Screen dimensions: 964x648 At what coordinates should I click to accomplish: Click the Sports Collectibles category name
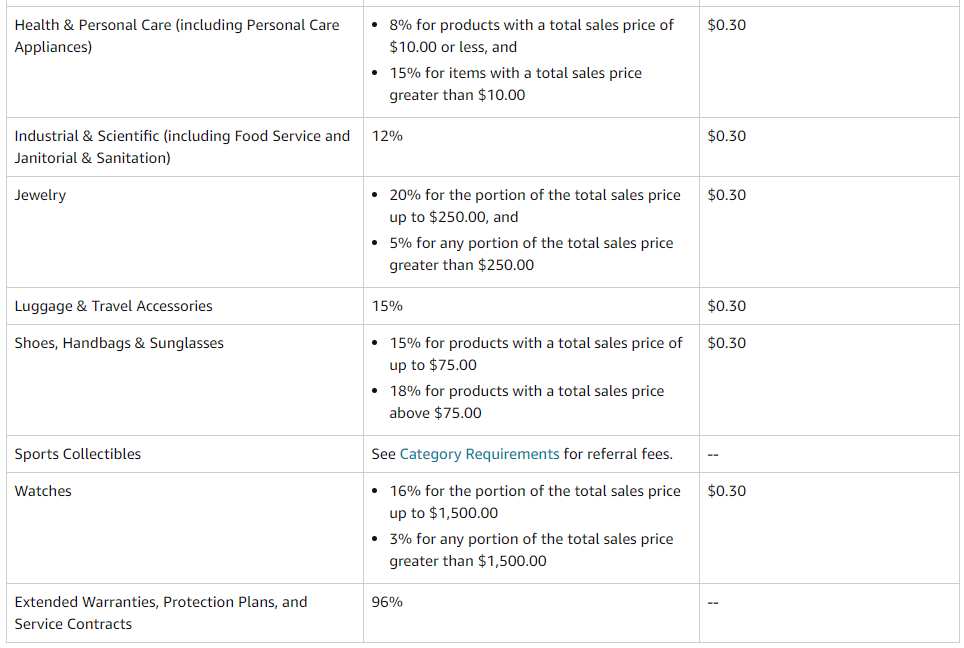point(78,454)
